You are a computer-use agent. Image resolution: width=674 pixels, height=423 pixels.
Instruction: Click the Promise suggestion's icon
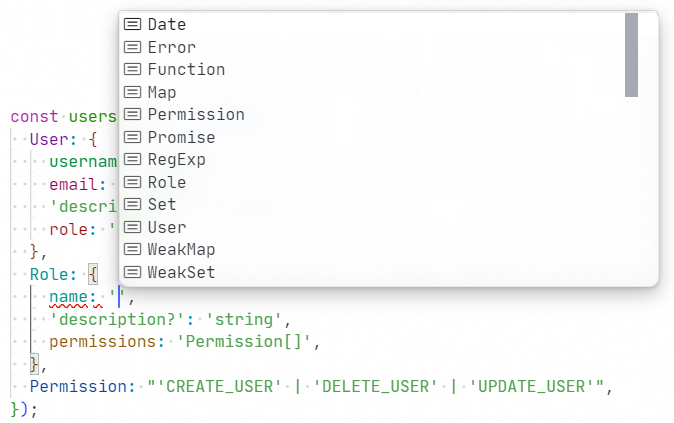[132, 137]
